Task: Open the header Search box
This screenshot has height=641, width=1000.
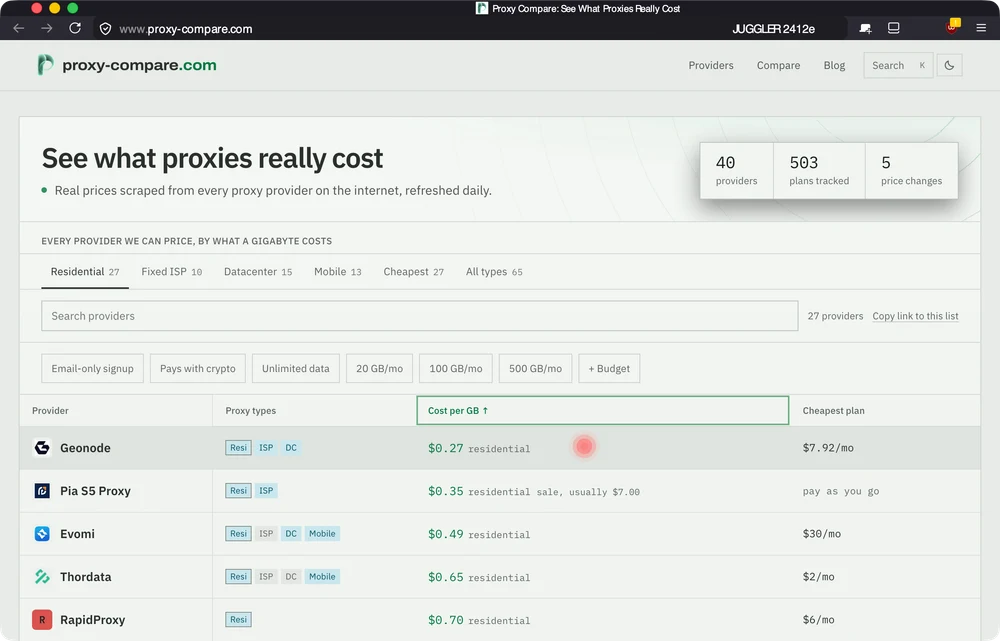Action: 898,65
